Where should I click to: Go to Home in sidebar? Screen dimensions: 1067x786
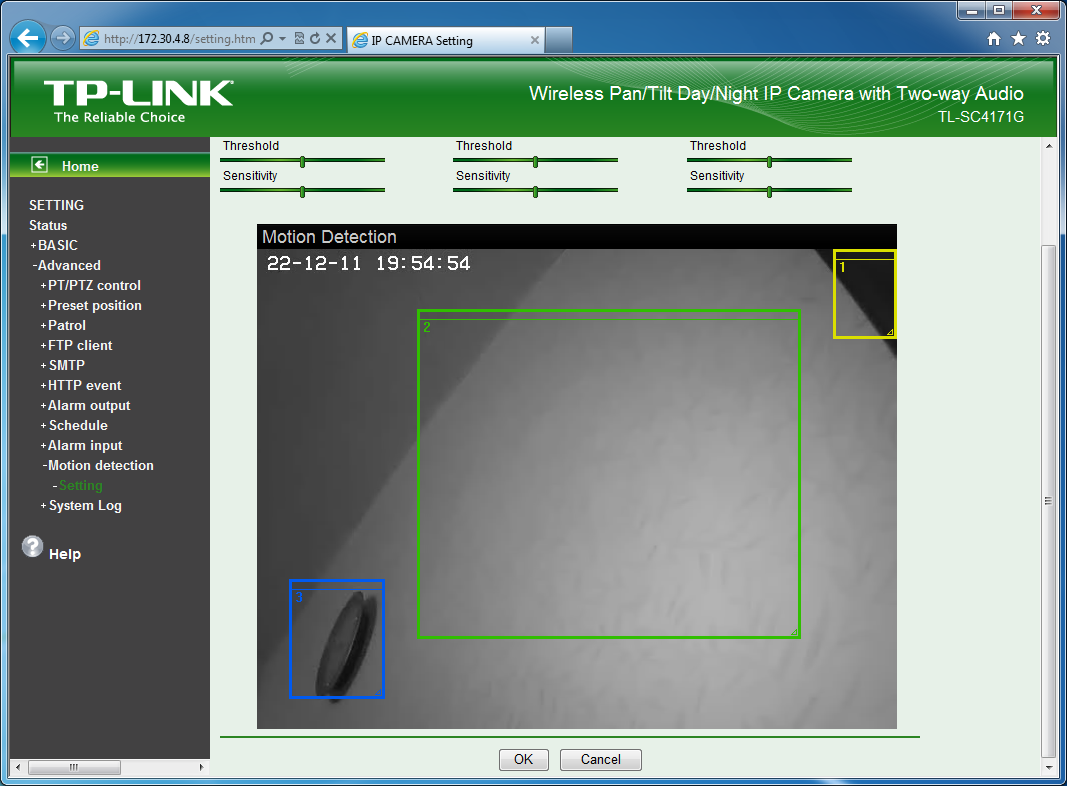[80, 166]
